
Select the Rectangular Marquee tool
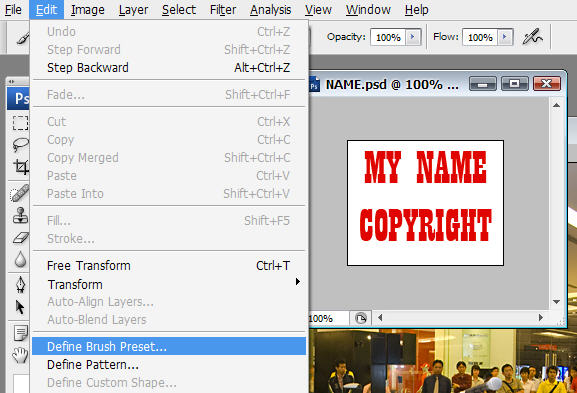tap(20, 123)
